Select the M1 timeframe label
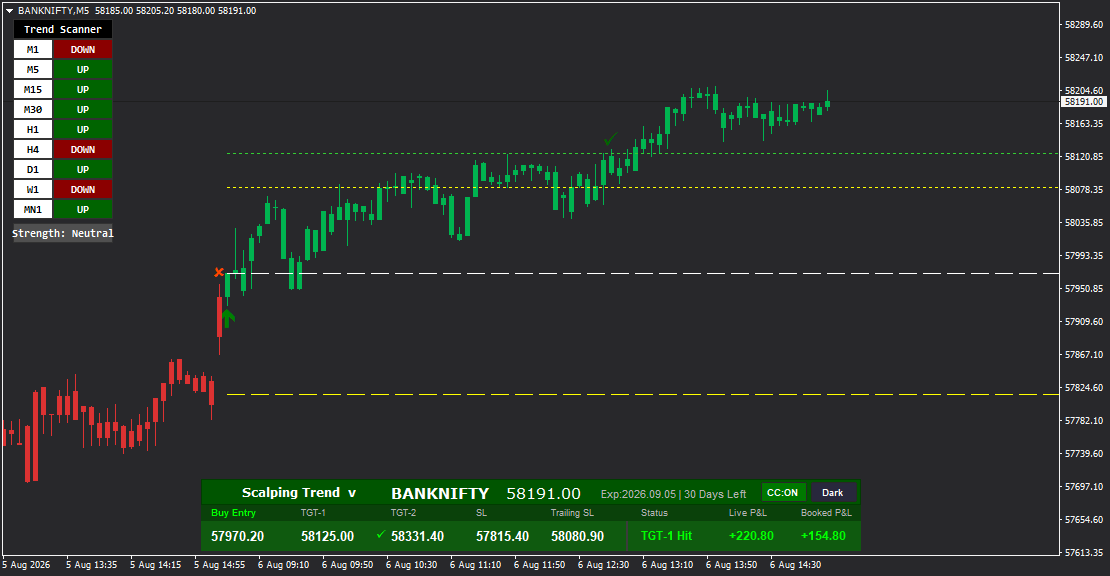1110x576 pixels. pyautogui.click(x=33, y=50)
